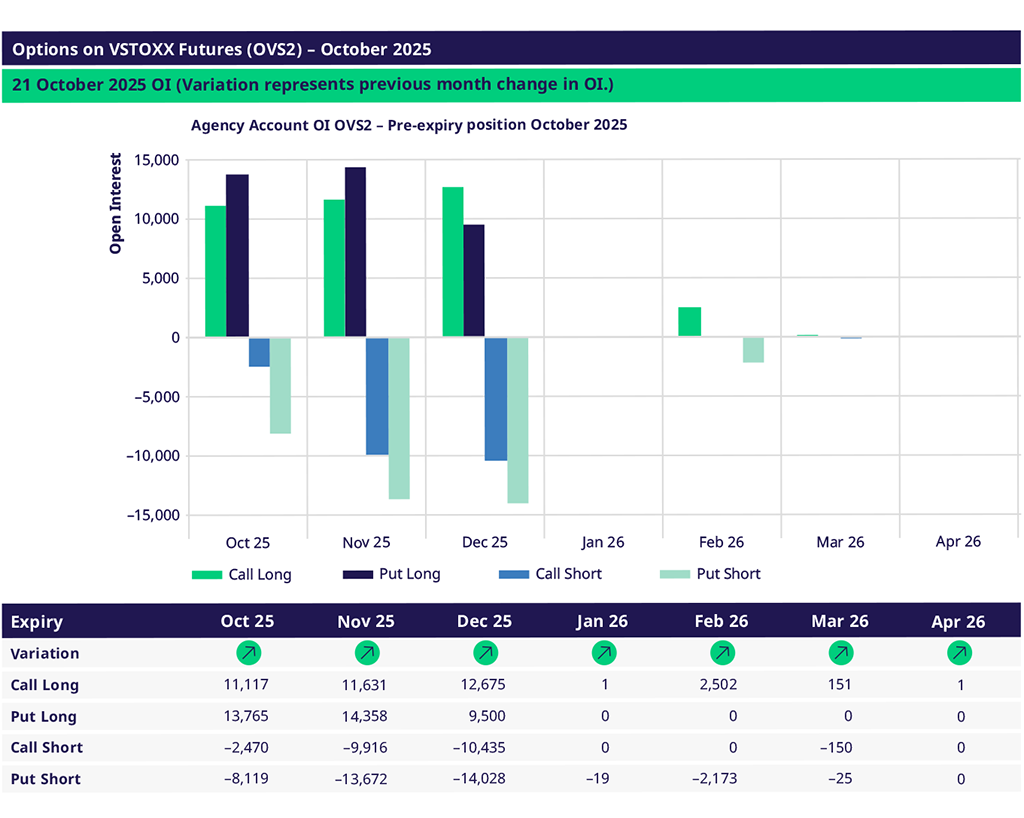
Task: Select the Call Long value 11,117
Action: tap(247, 685)
